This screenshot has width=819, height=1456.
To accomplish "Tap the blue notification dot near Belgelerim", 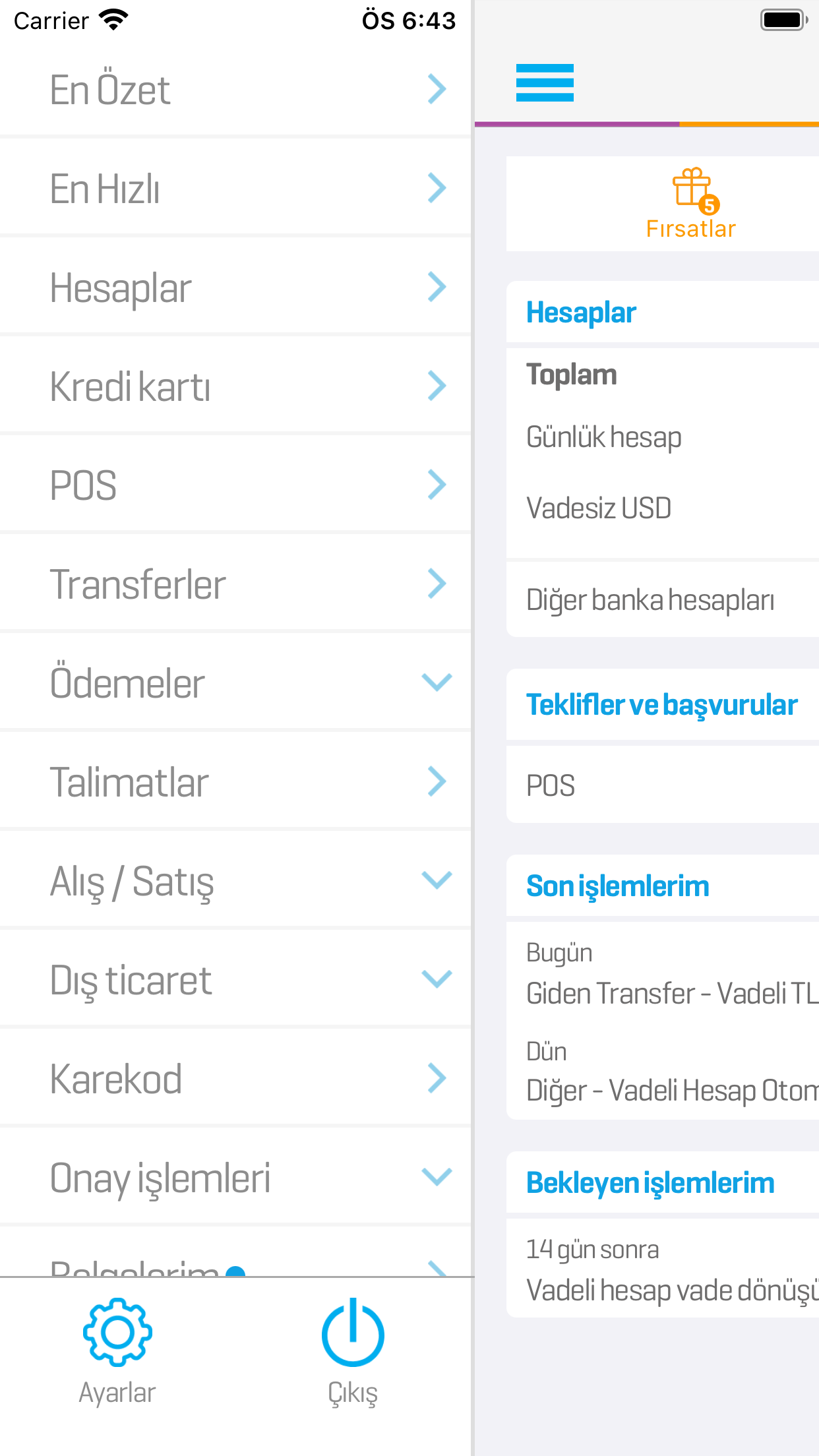I will click(235, 1269).
